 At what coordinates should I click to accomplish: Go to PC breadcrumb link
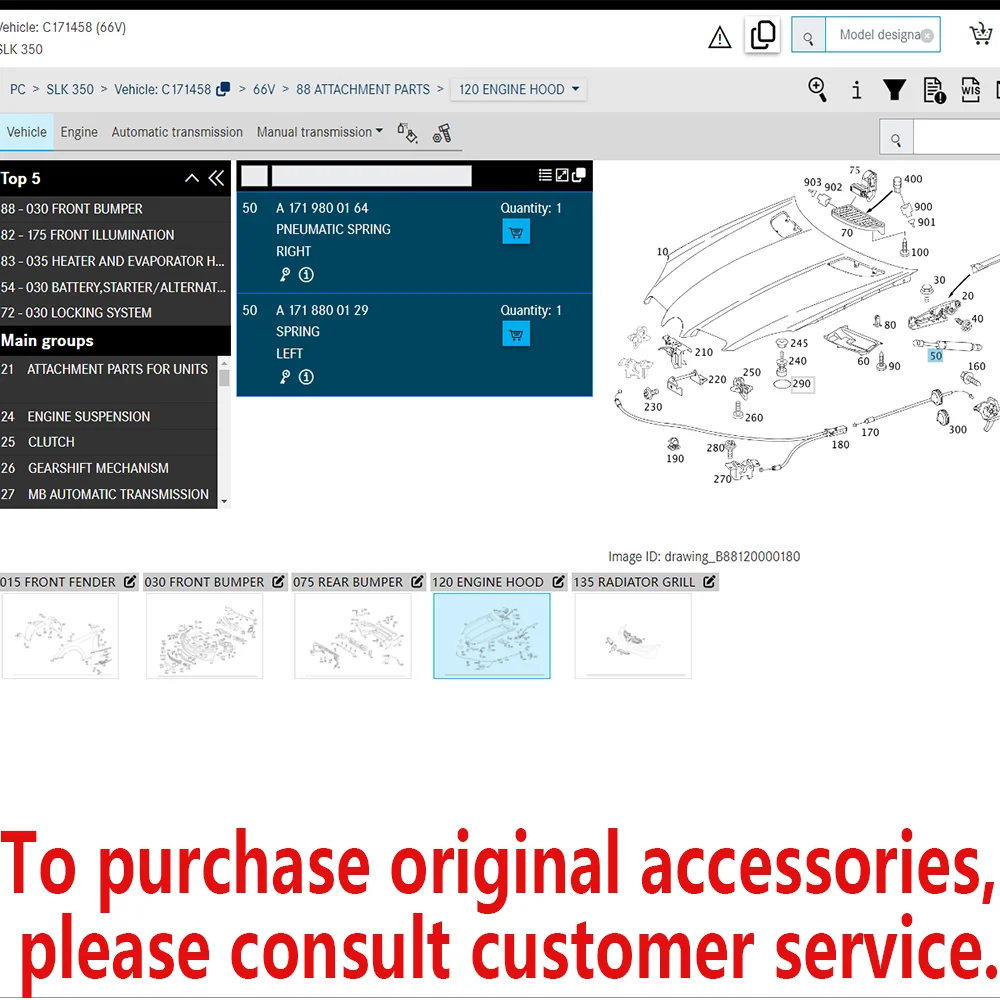(18, 89)
